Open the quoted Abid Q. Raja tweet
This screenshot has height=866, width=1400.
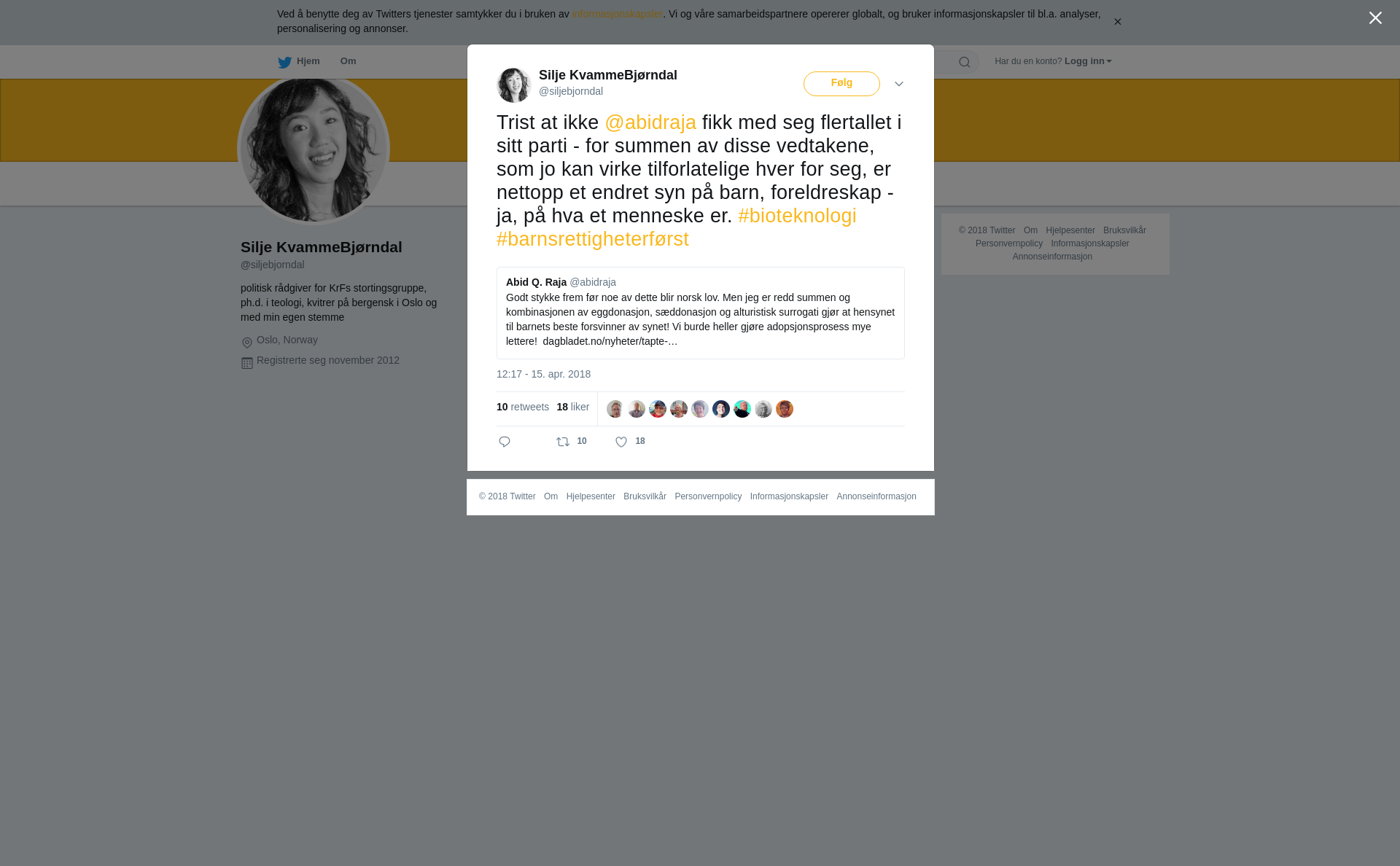(701, 313)
